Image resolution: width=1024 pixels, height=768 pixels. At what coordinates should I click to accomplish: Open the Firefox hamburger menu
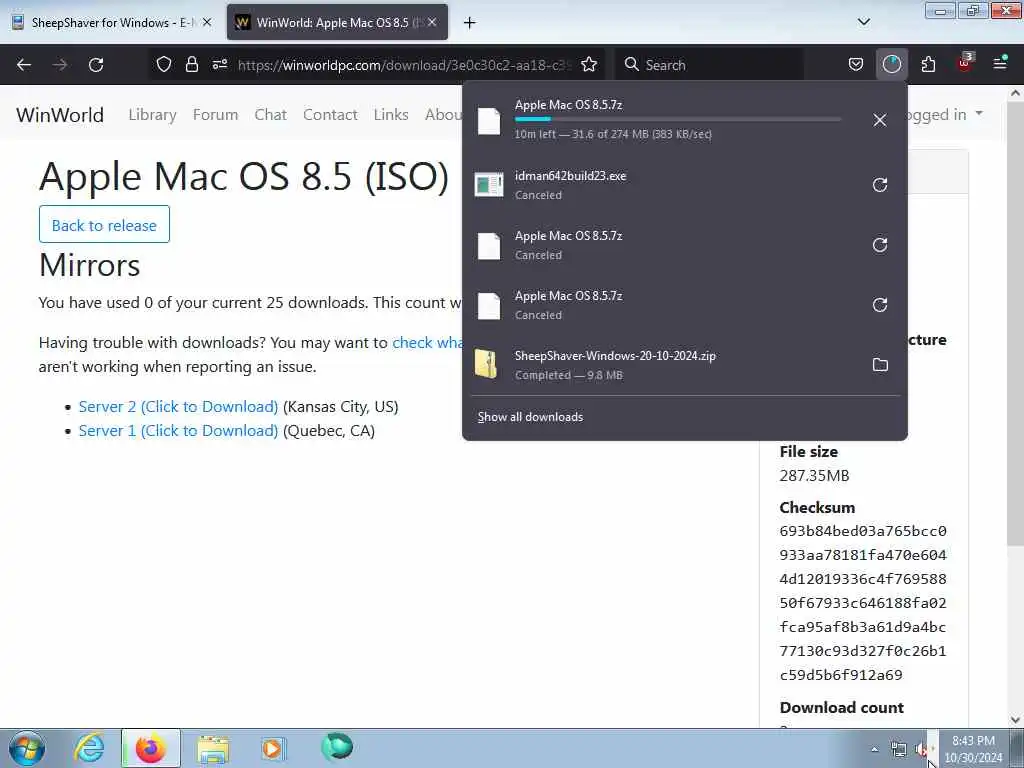point(1000,63)
